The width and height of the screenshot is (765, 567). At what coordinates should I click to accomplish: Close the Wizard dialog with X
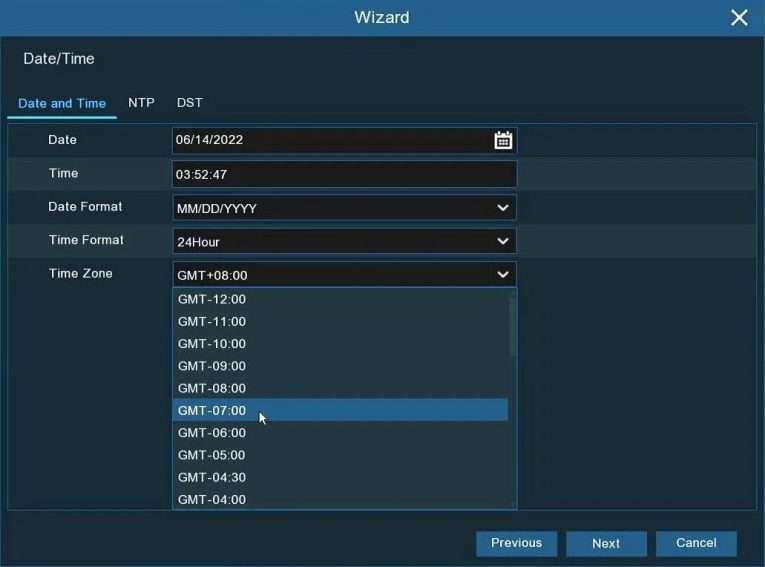[x=739, y=18]
